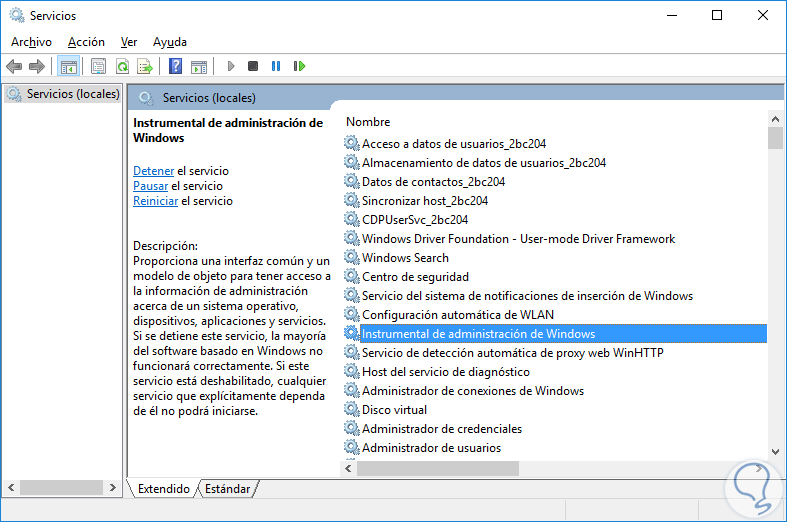The height and width of the screenshot is (522, 787).
Task: Click the services list scroll up arrow
Action: pos(775,119)
